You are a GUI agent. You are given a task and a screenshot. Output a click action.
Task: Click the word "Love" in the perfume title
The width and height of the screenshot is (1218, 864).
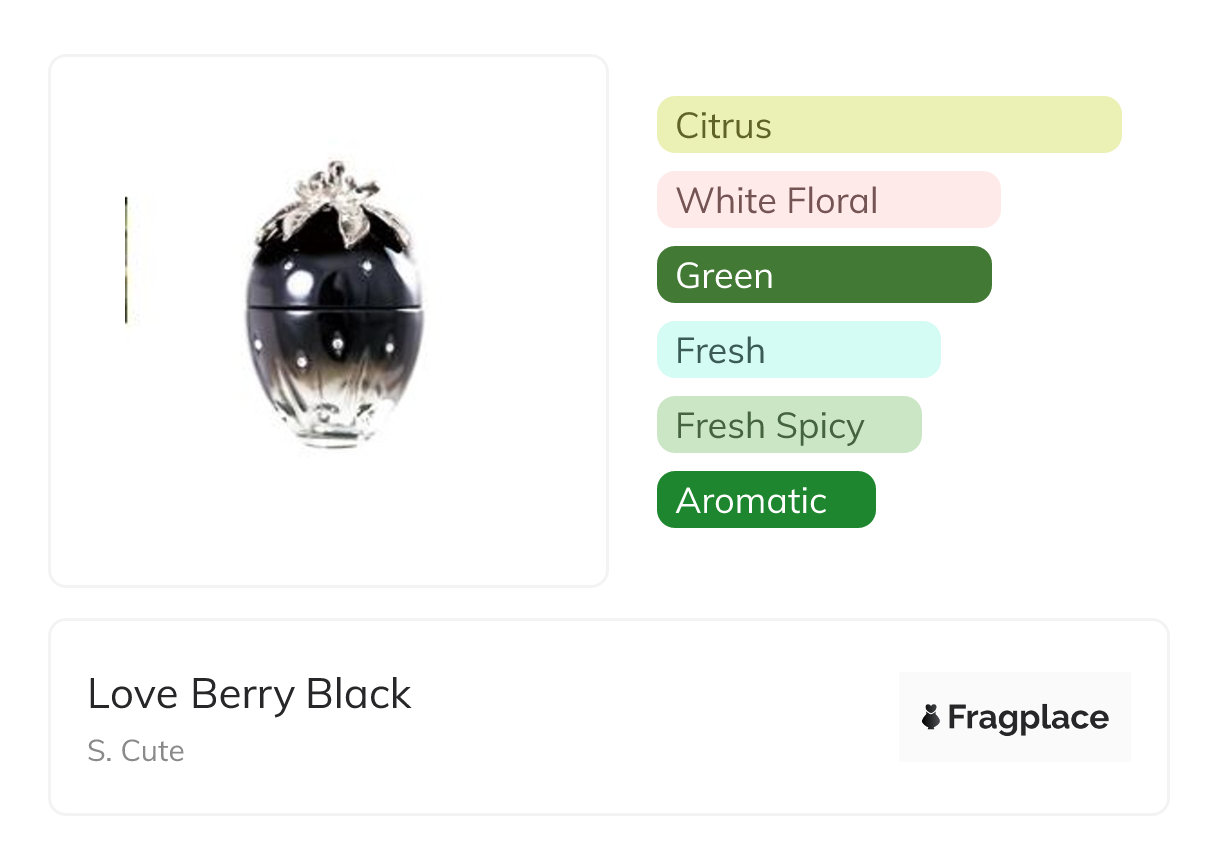click(x=133, y=694)
